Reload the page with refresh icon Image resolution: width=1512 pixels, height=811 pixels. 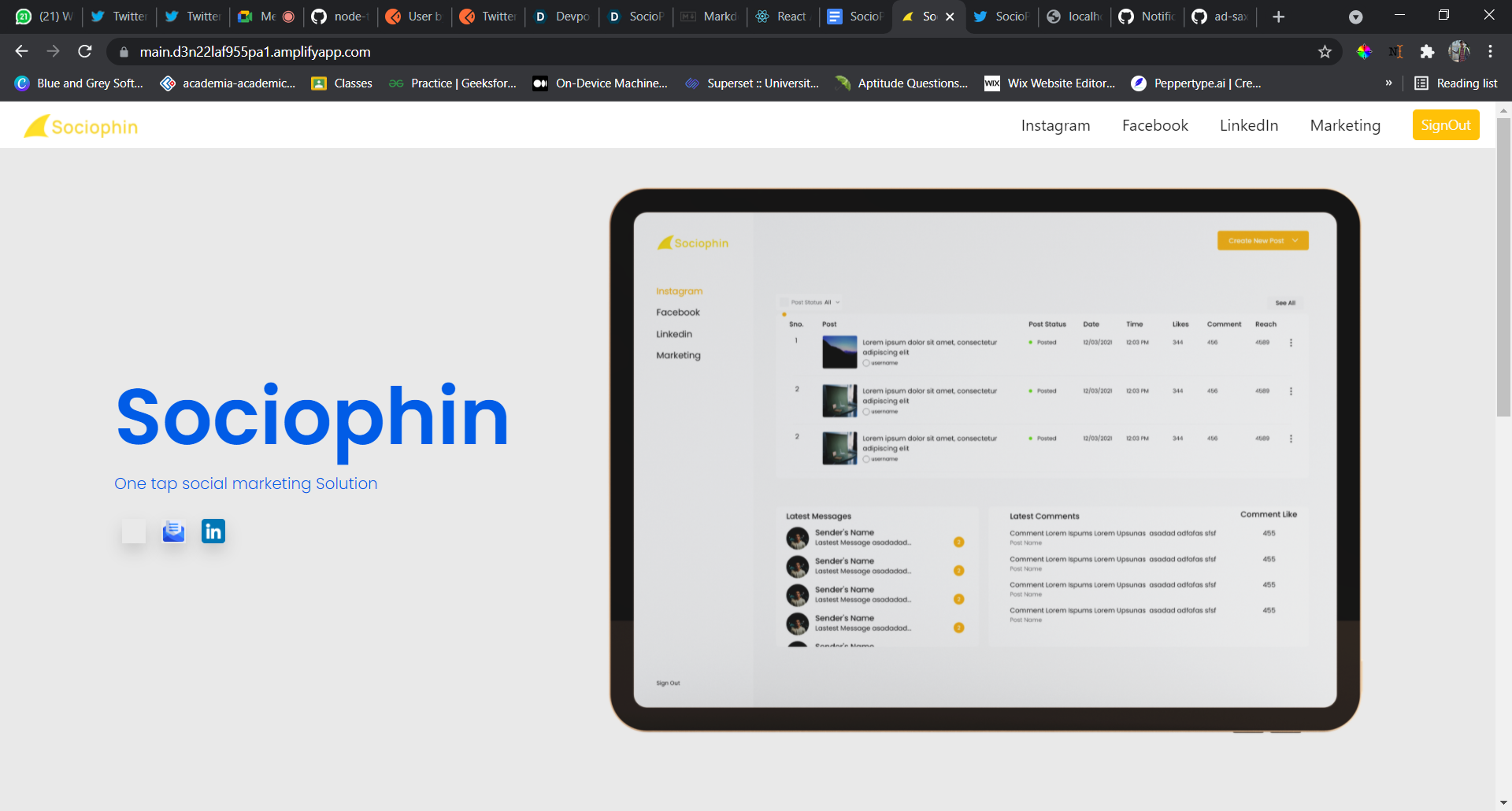85,51
